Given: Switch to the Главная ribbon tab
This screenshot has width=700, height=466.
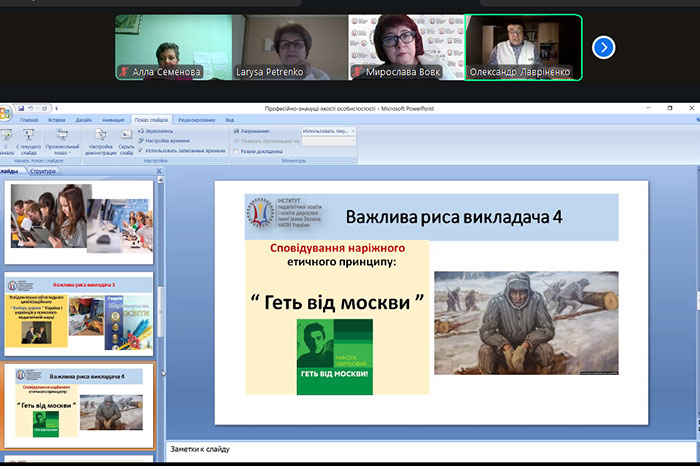Looking at the screenshot, I should (x=29, y=119).
